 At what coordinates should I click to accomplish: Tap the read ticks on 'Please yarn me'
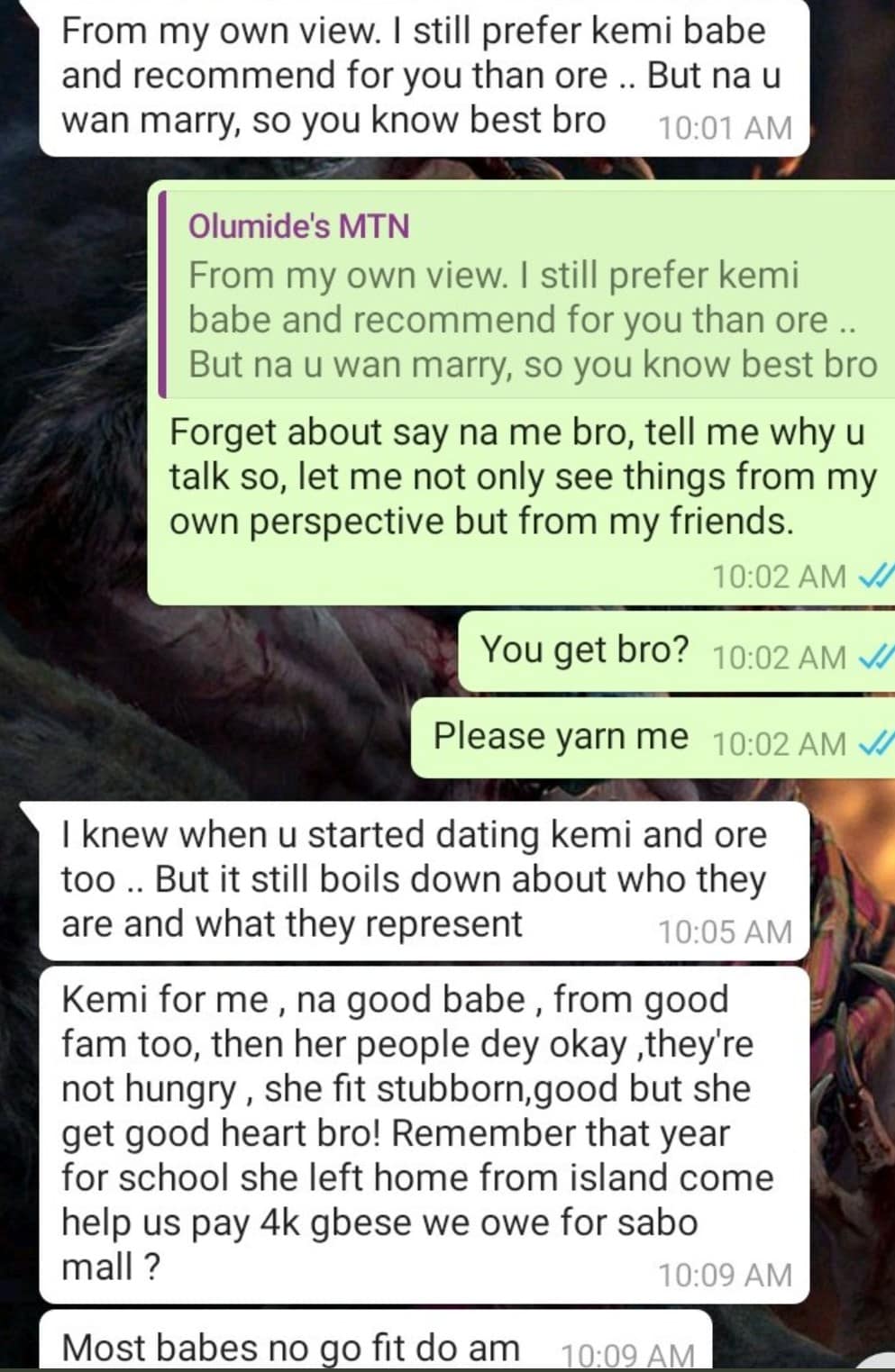(876, 744)
